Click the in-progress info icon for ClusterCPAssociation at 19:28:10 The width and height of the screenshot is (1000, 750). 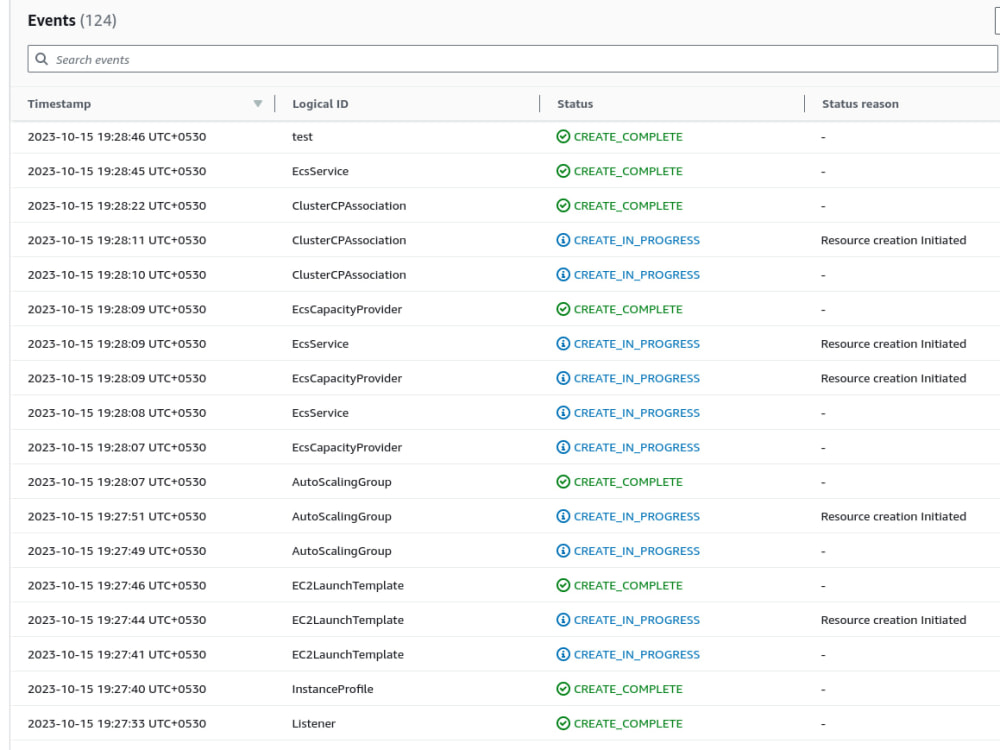563,274
